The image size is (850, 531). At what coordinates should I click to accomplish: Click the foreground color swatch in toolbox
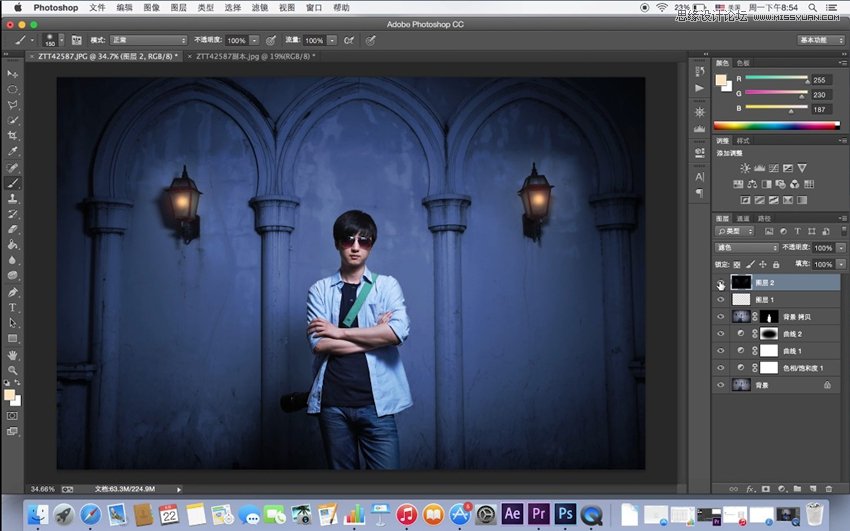pos(9,395)
